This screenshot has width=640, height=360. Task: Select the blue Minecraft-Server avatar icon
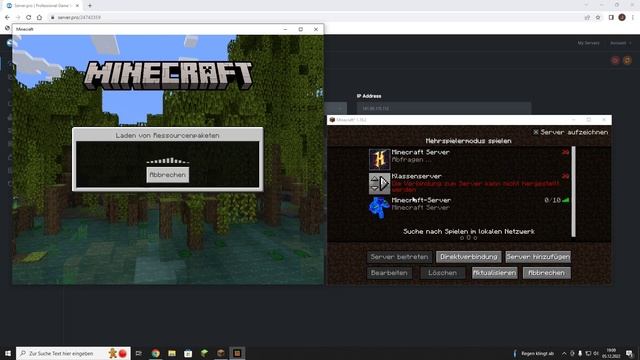point(379,207)
